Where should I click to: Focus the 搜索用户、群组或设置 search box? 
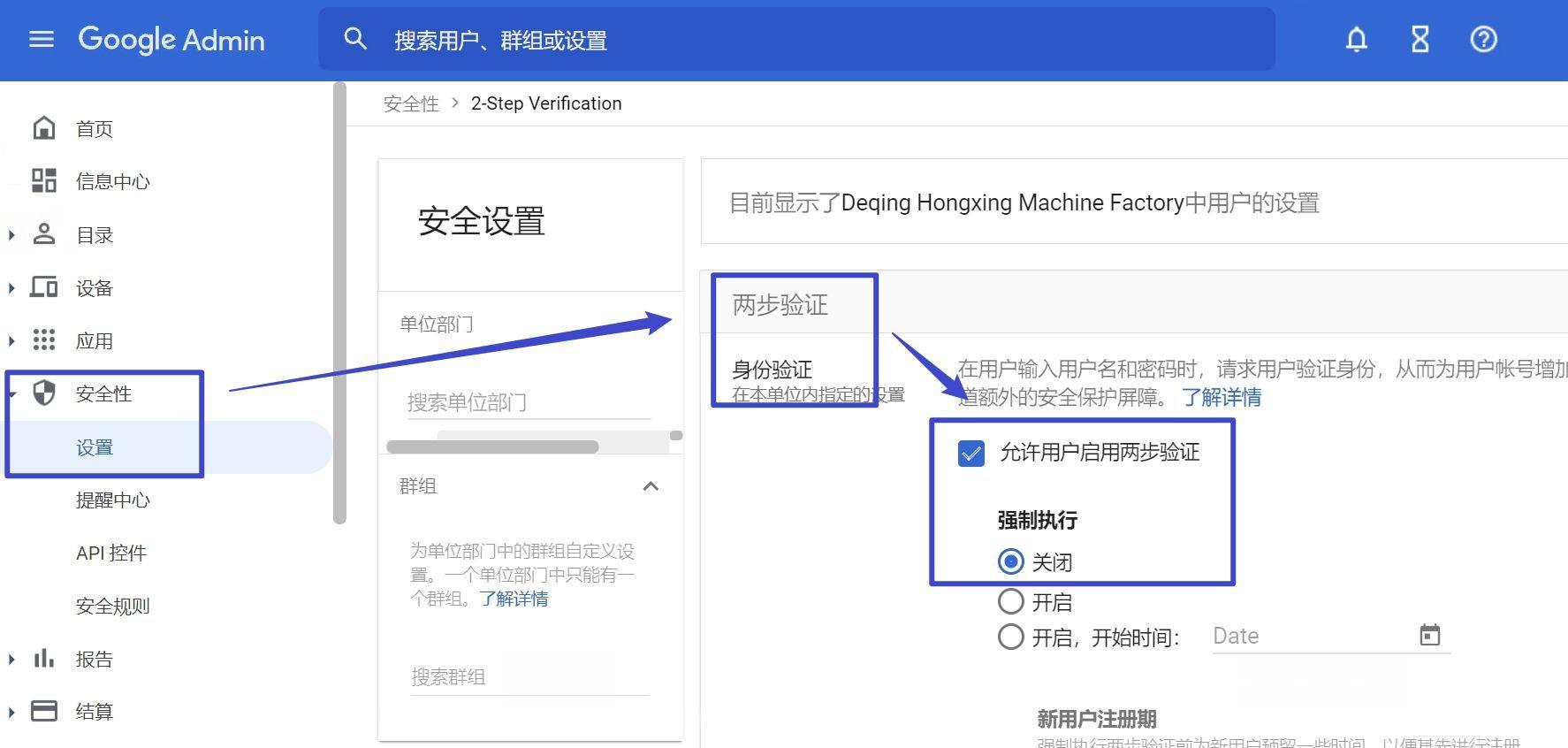796,40
